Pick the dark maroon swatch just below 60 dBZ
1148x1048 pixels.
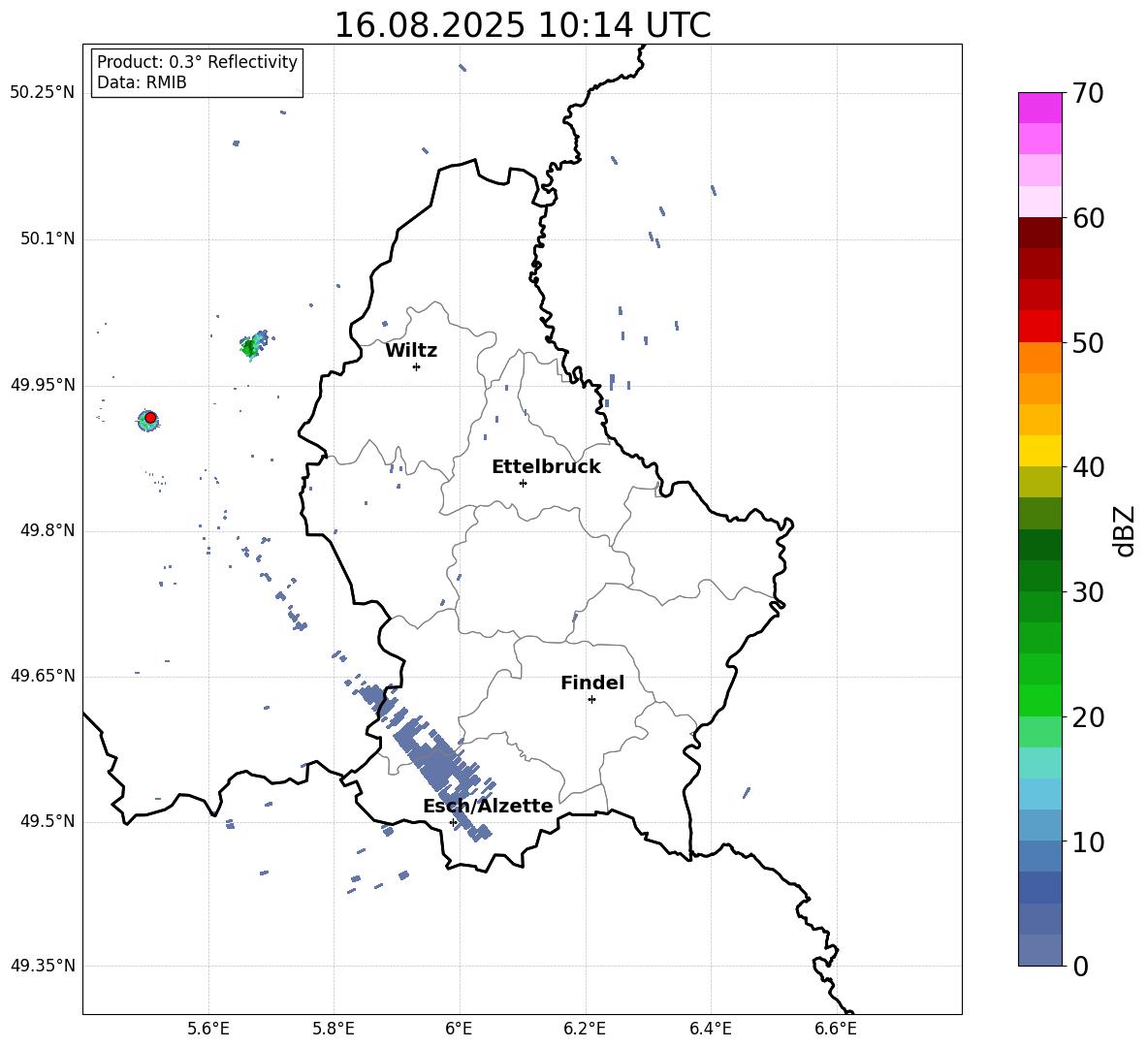(1039, 233)
